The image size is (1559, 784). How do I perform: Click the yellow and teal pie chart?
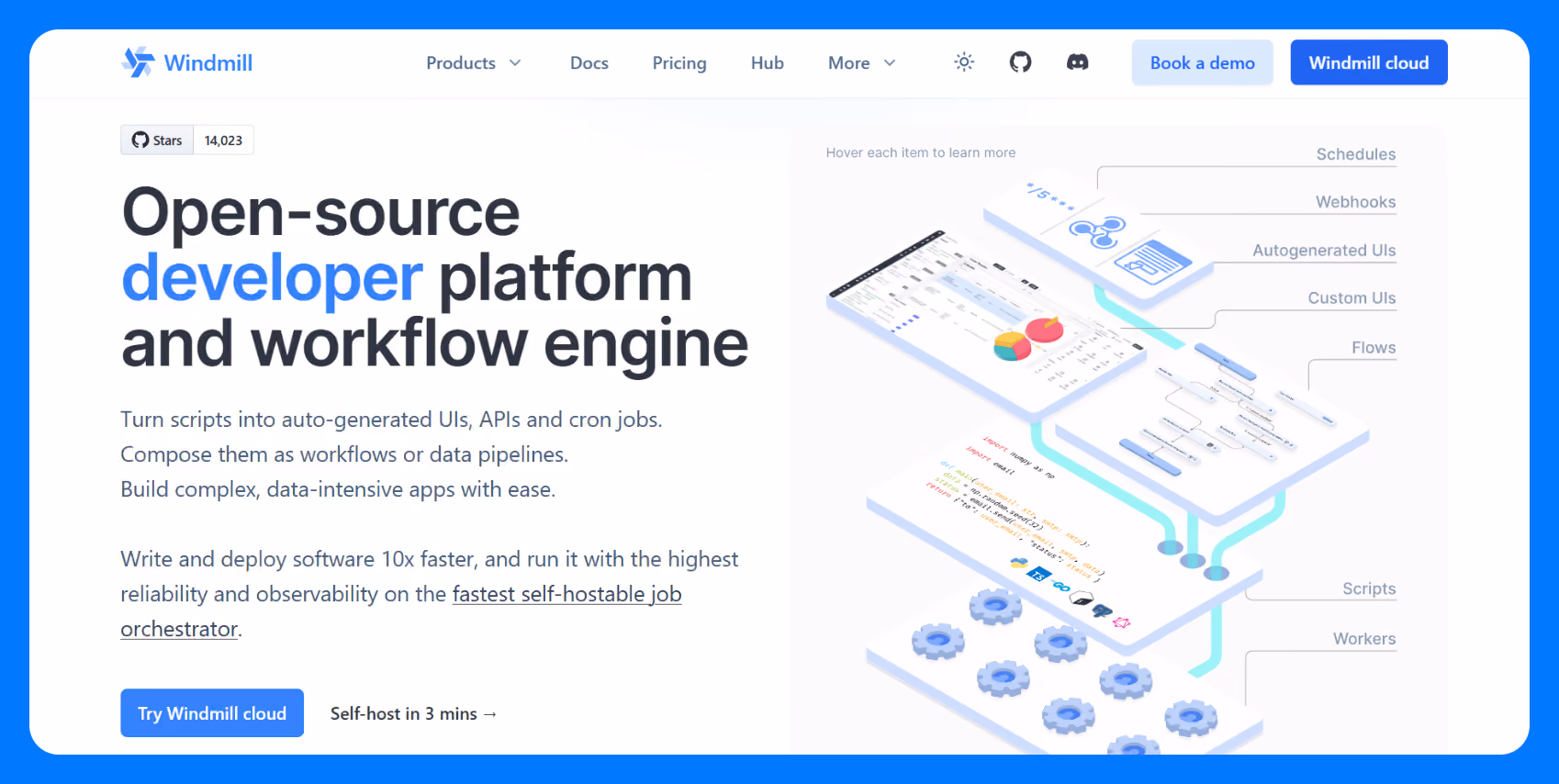1013,346
